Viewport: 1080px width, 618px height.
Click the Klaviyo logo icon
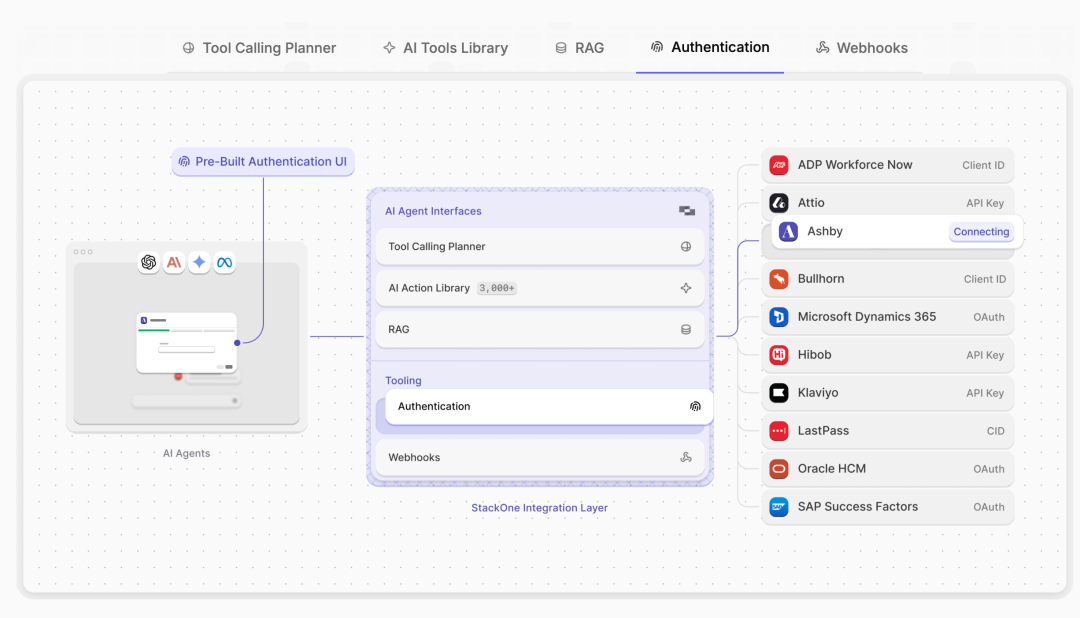click(779, 393)
